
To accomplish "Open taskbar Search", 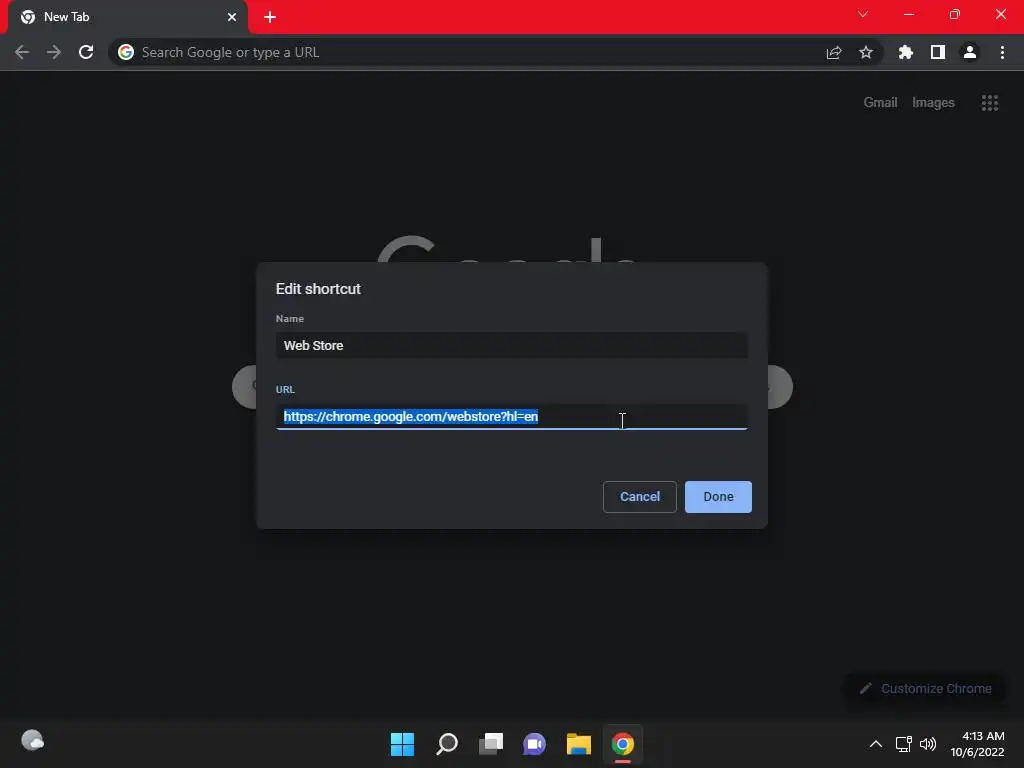I will click(x=447, y=744).
